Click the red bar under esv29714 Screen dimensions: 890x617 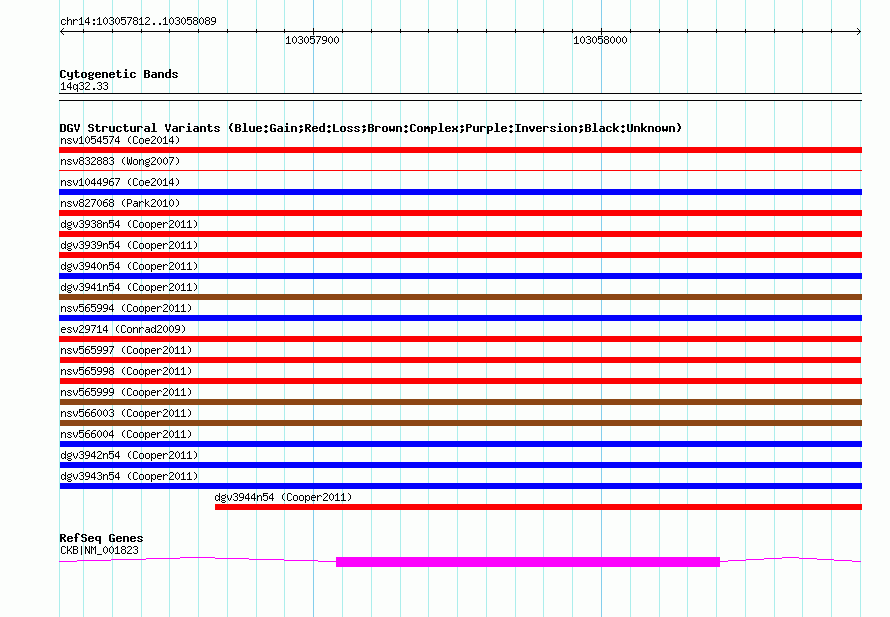[460, 339]
